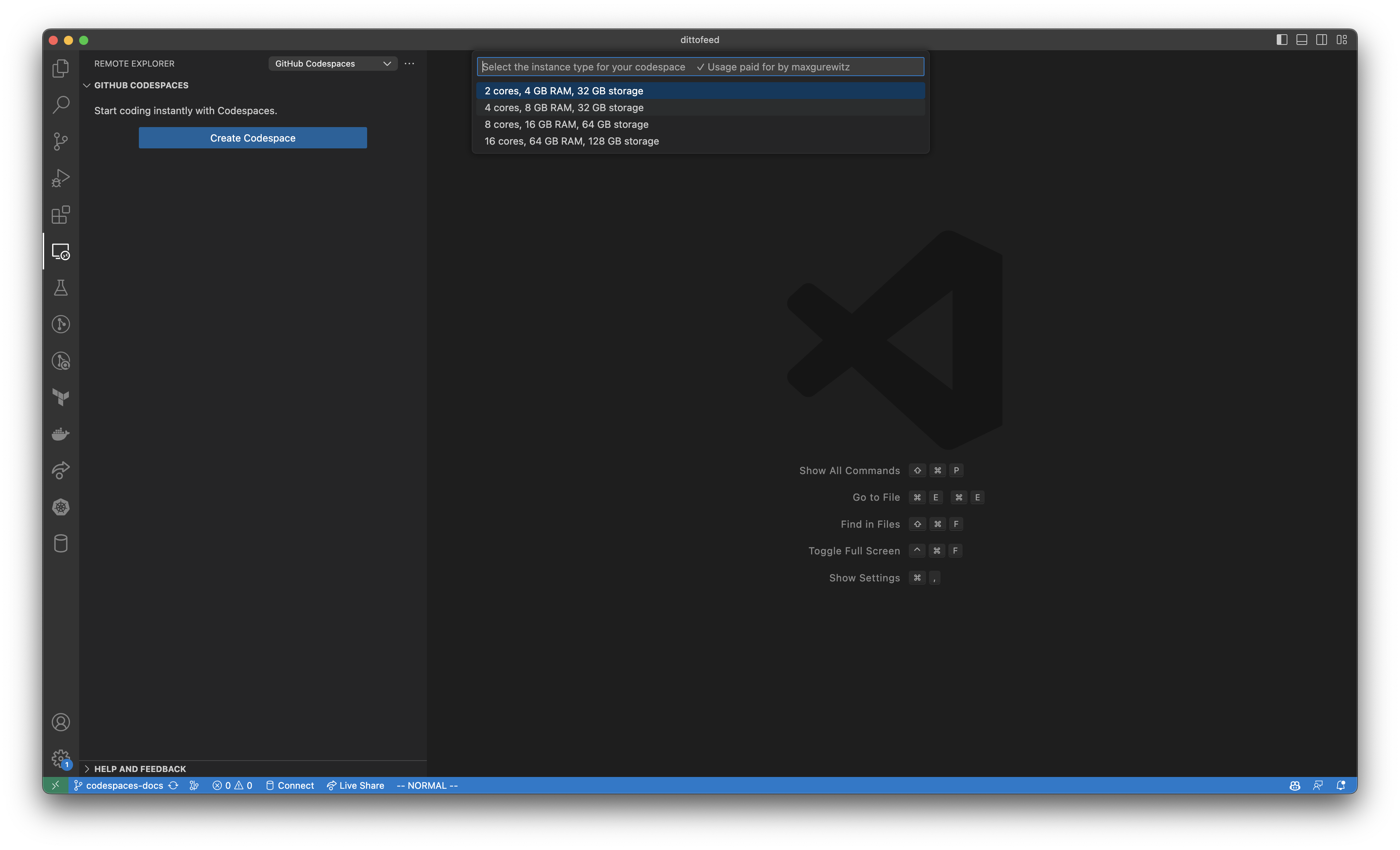The width and height of the screenshot is (1400, 850).
Task: Open the Live Share activity bar icon
Action: (61, 470)
